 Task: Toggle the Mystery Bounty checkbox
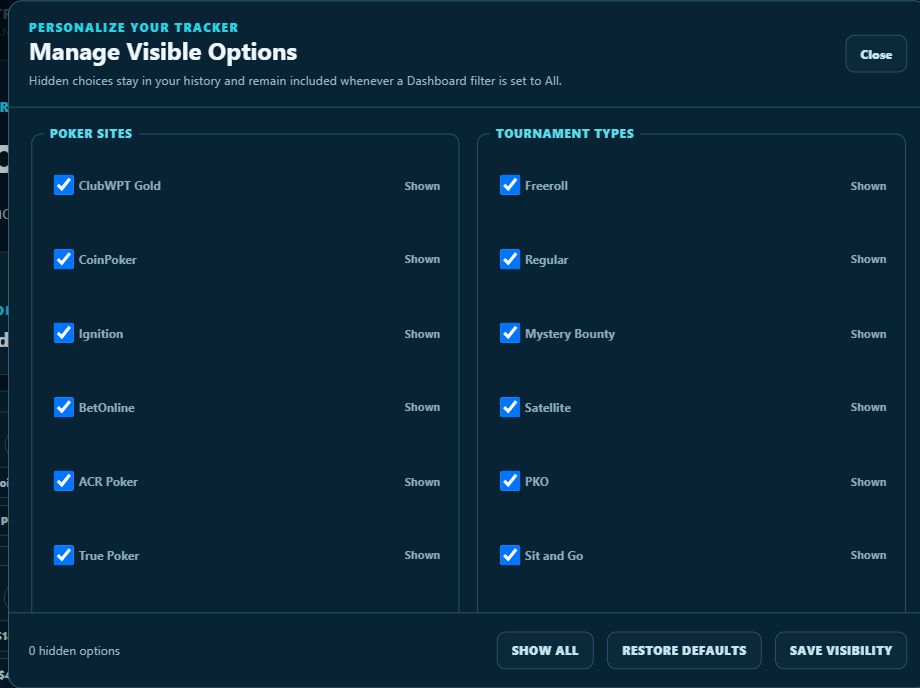point(510,333)
